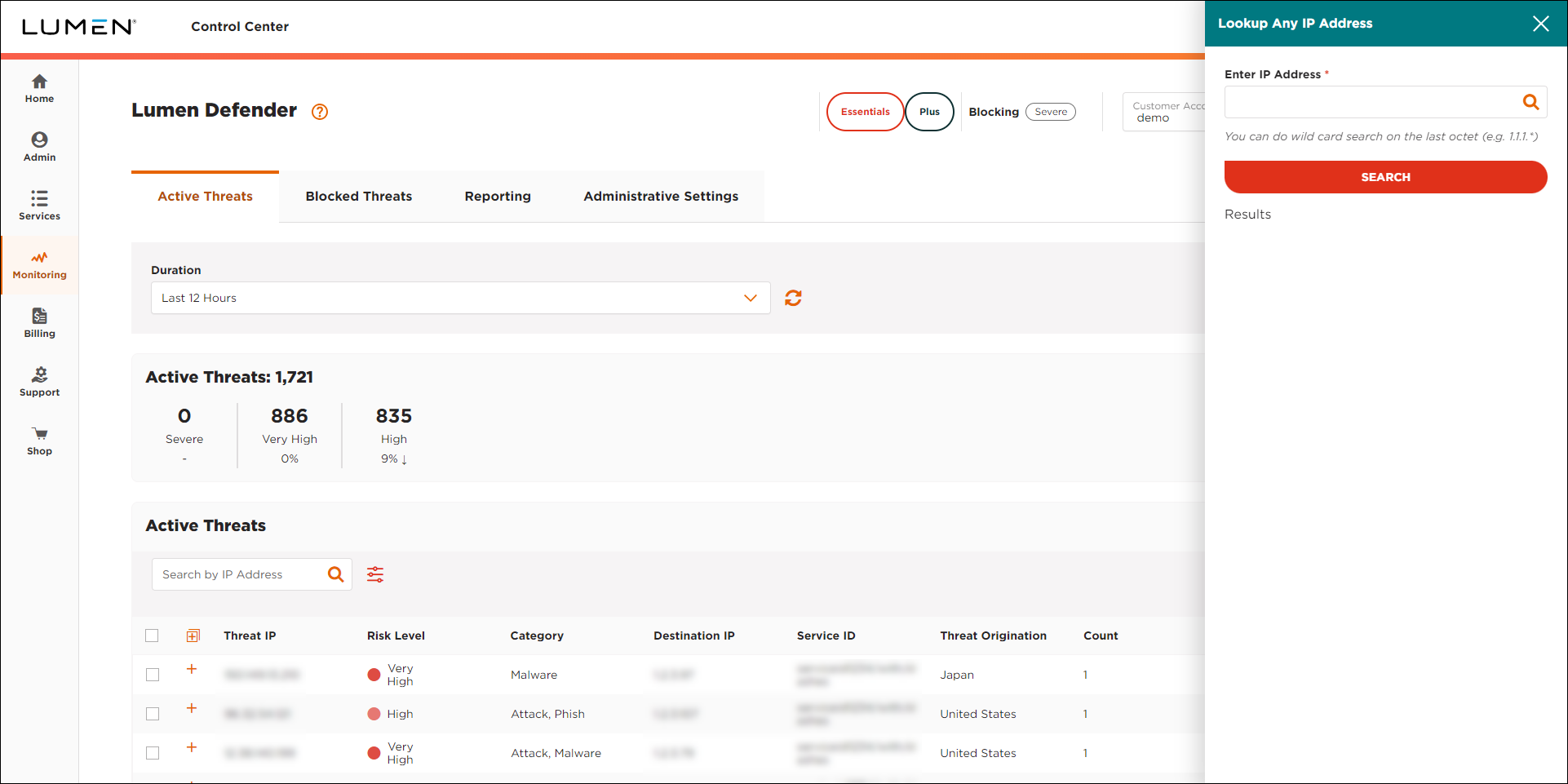The image size is (1568, 784).
Task: Open the Home section in the sidebar
Action: click(39, 89)
